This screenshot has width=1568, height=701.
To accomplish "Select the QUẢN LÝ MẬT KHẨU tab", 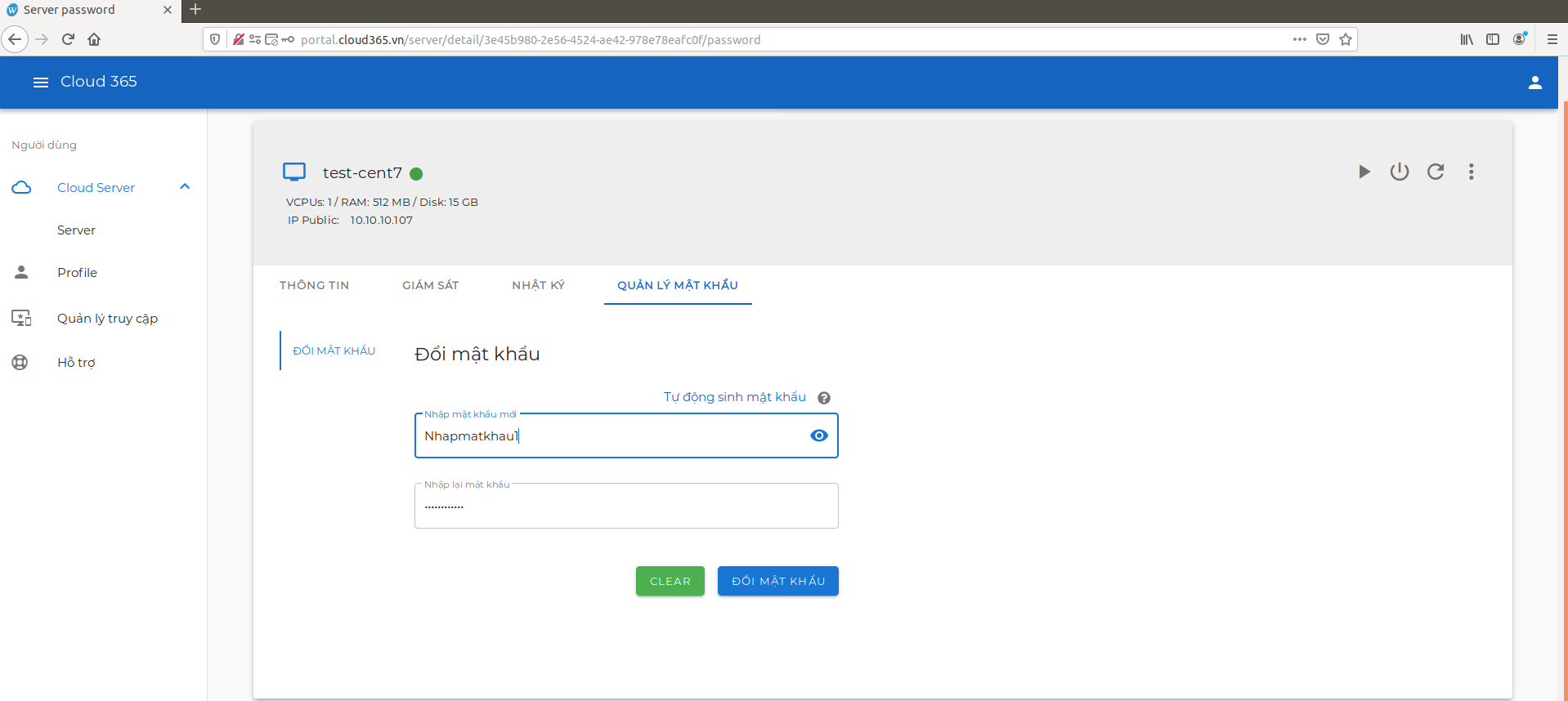I will (x=678, y=285).
